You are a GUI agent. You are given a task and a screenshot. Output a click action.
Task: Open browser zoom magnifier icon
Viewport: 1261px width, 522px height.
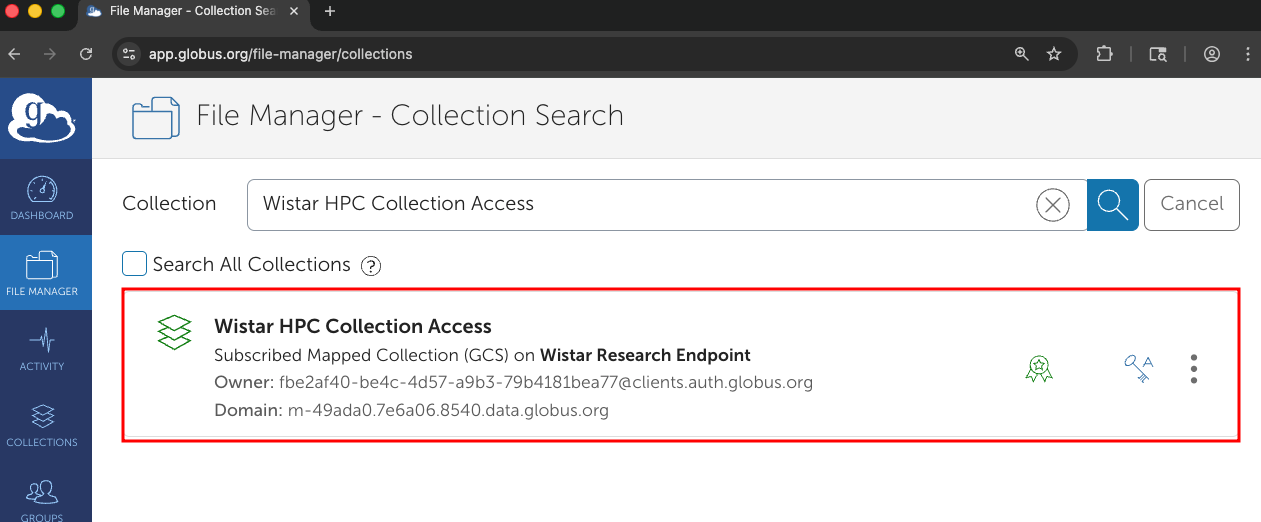click(1022, 54)
